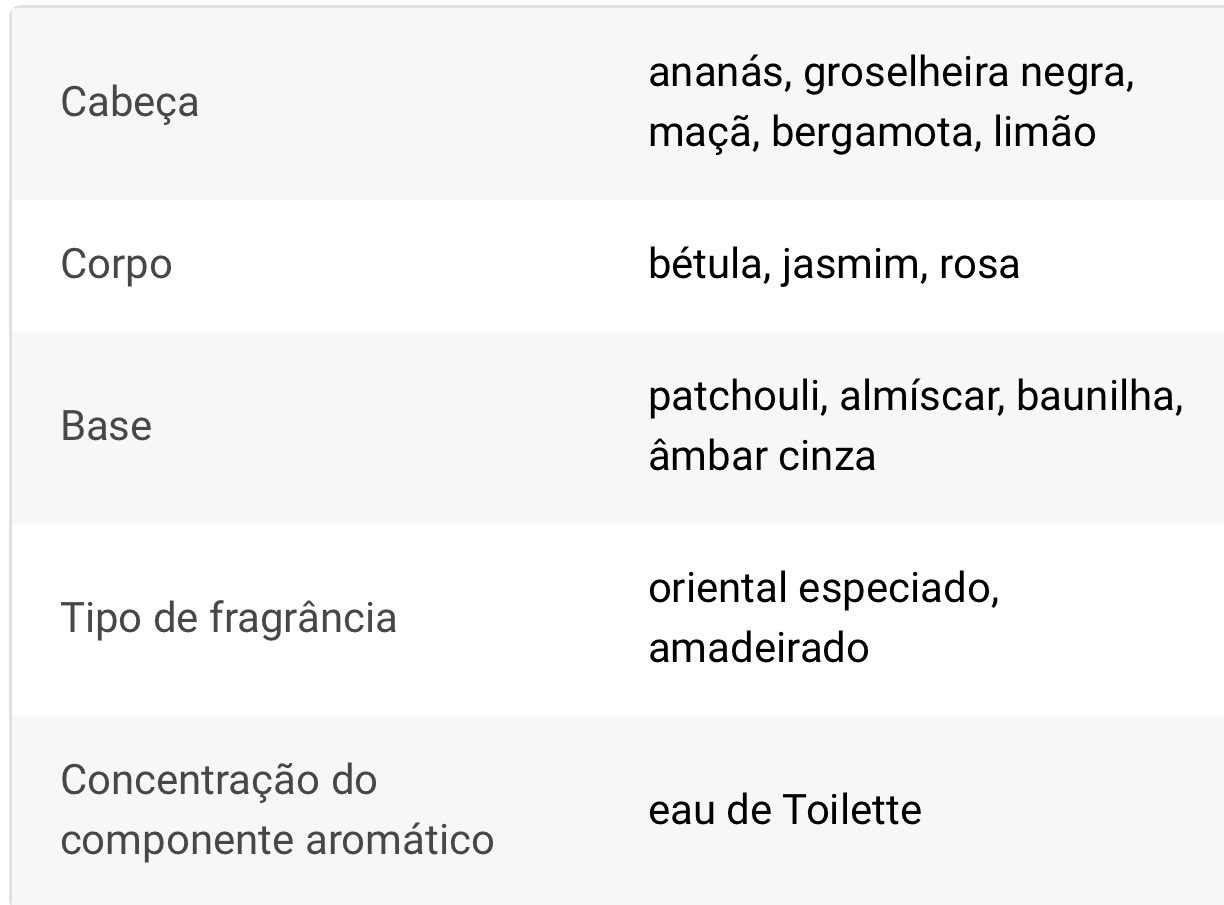The width and height of the screenshot is (1224, 905).
Task: Click the Base row label
Action: click(106, 426)
